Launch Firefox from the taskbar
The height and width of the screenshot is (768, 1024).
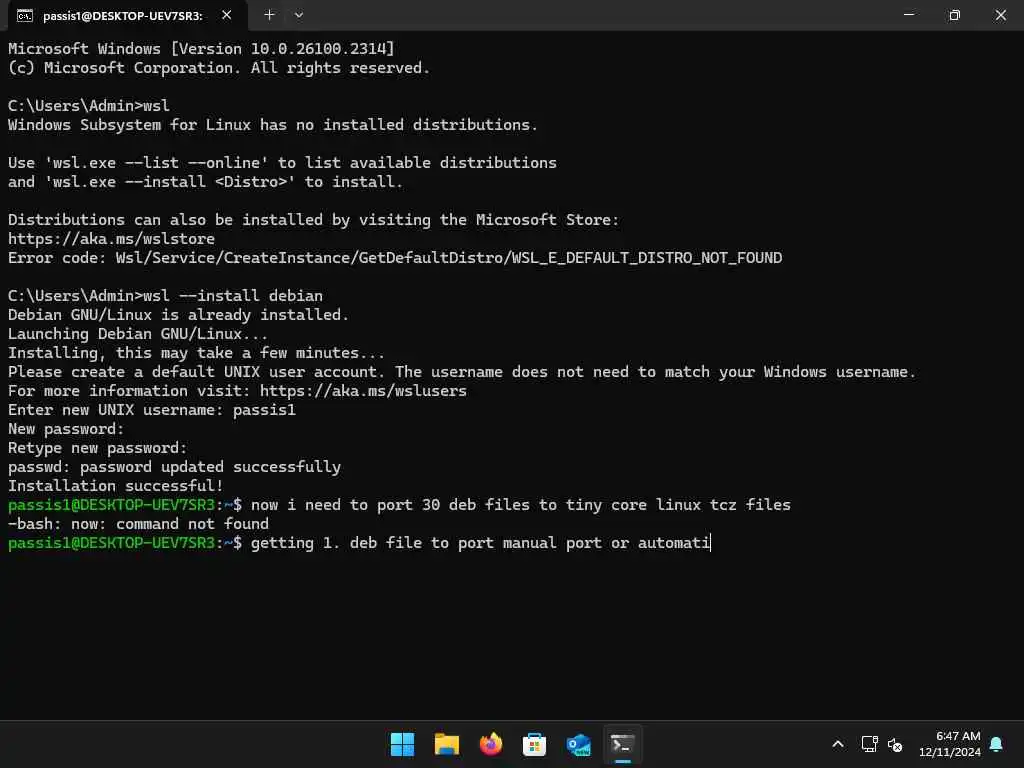(490, 744)
